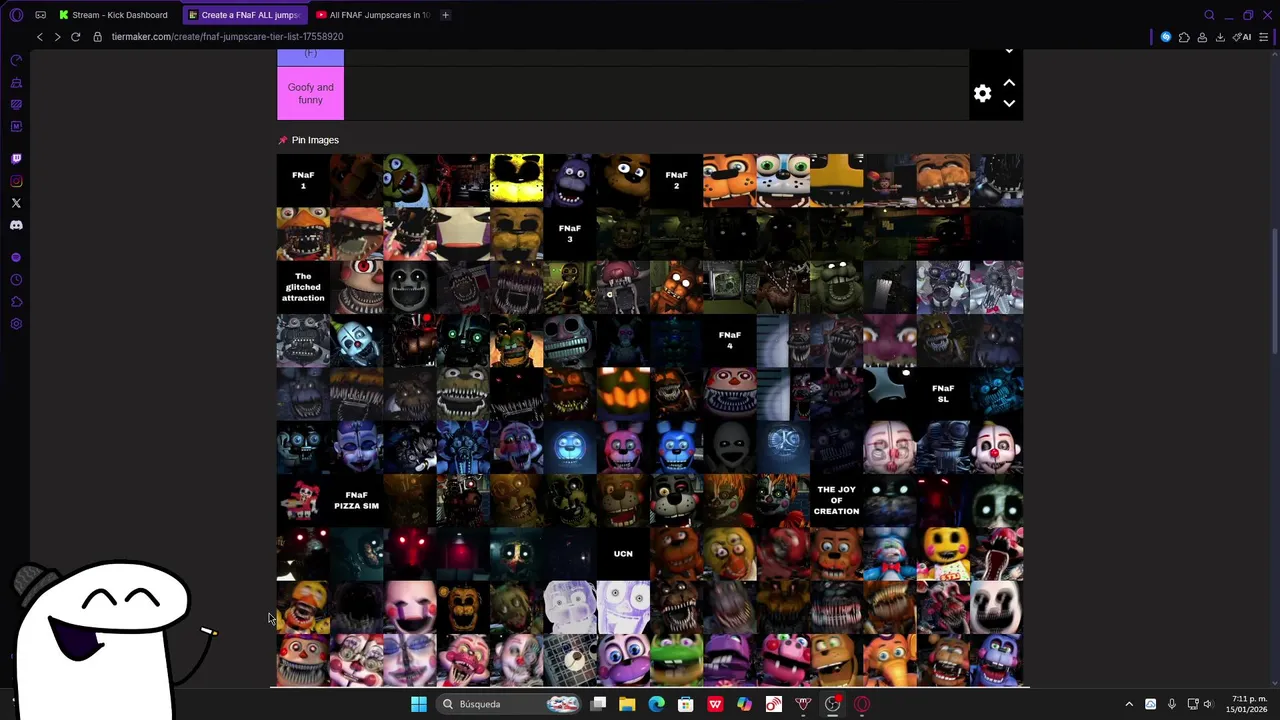Switch to Create a FNaF ALL jumpscares tab
Viewport: 1280px width, 720px height.
pyautogui.click(x=245, y=15)
